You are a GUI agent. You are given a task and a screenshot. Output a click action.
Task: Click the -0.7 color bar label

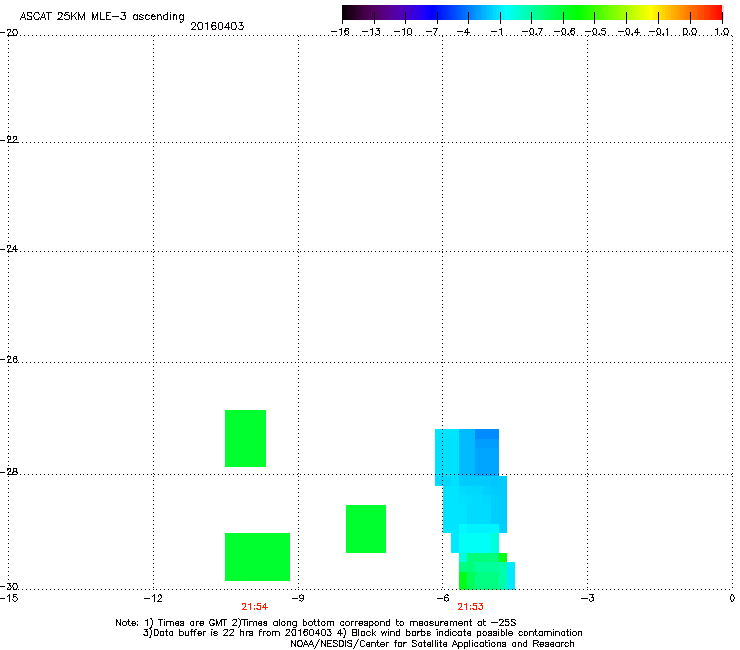532,32
